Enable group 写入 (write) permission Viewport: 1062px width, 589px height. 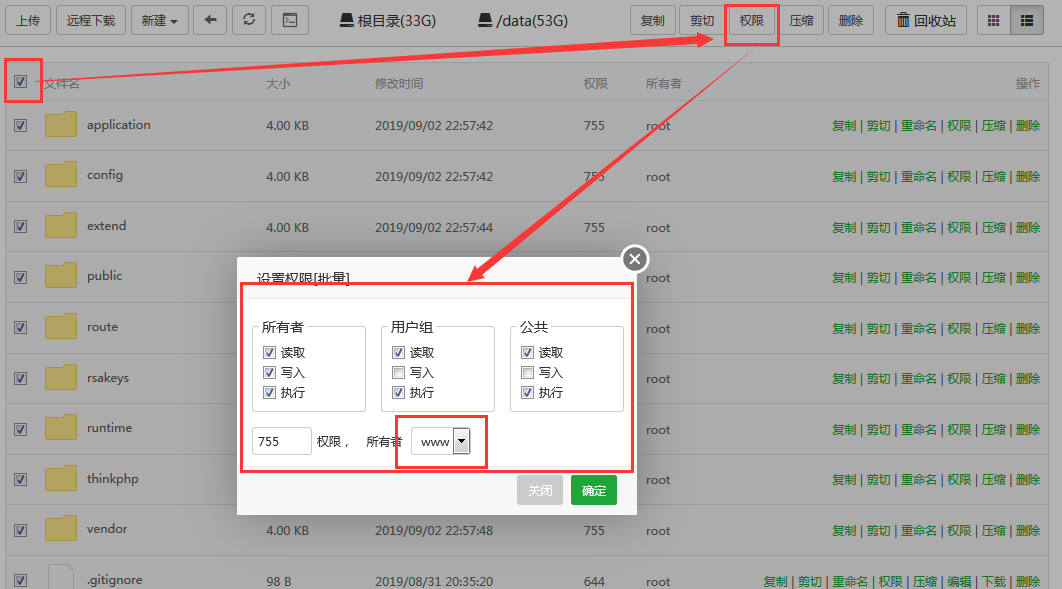pyautogui.click(x=398, y=372)
